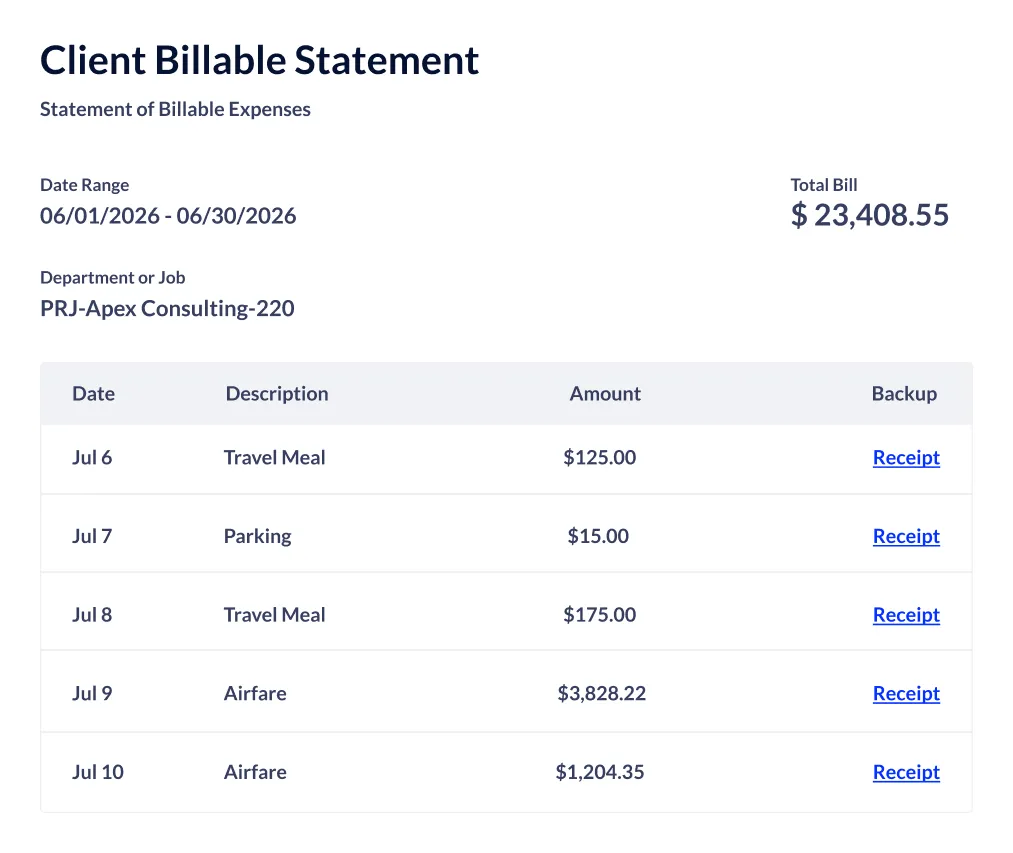Open the Receipt link for Jul 7 Parking
Image resolution: width=1013 pixels, height=853 pixels.
(x=906, y=536)
